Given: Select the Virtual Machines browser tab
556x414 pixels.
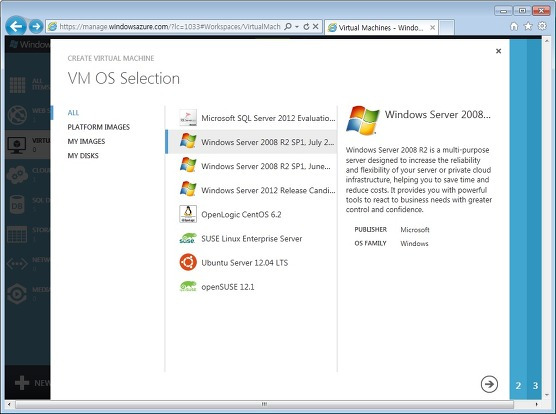Looking at the screenshot, I should click(x=381, y=28).
